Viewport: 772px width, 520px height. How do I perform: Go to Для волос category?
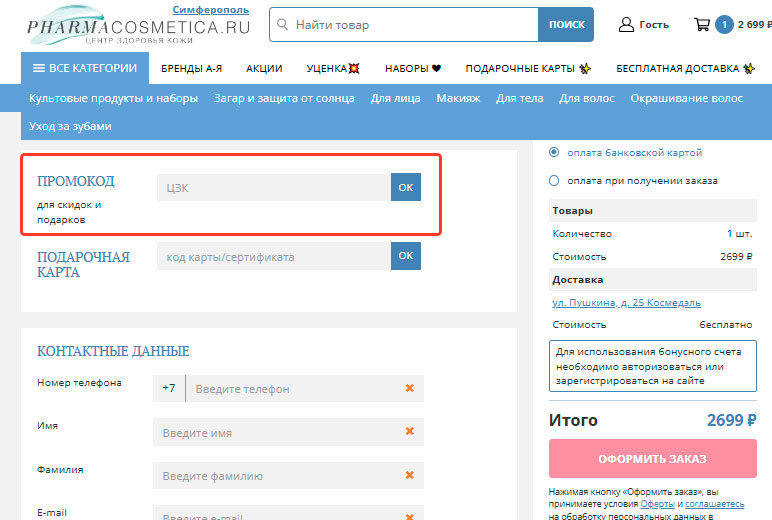pos(586,98)
